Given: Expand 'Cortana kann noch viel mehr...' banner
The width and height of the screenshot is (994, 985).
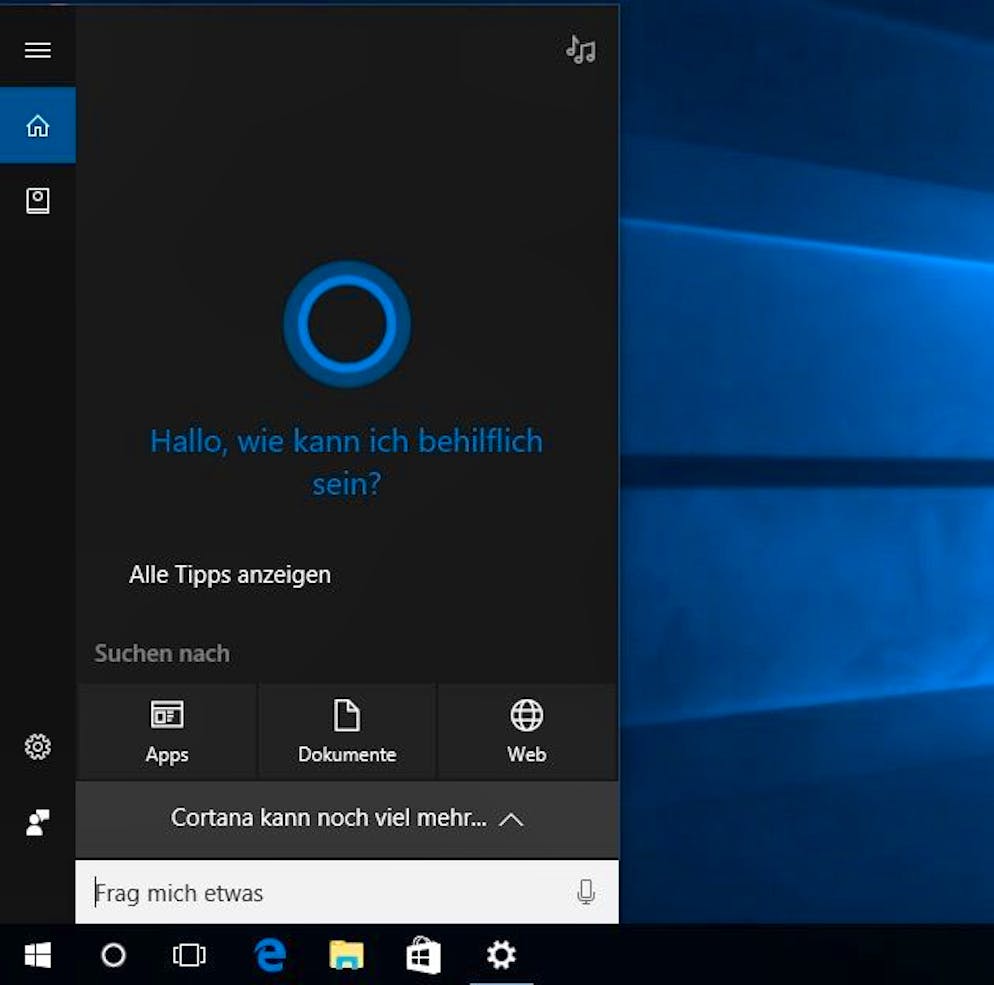Looking at the screenshot, I should [x=347, y=819].
